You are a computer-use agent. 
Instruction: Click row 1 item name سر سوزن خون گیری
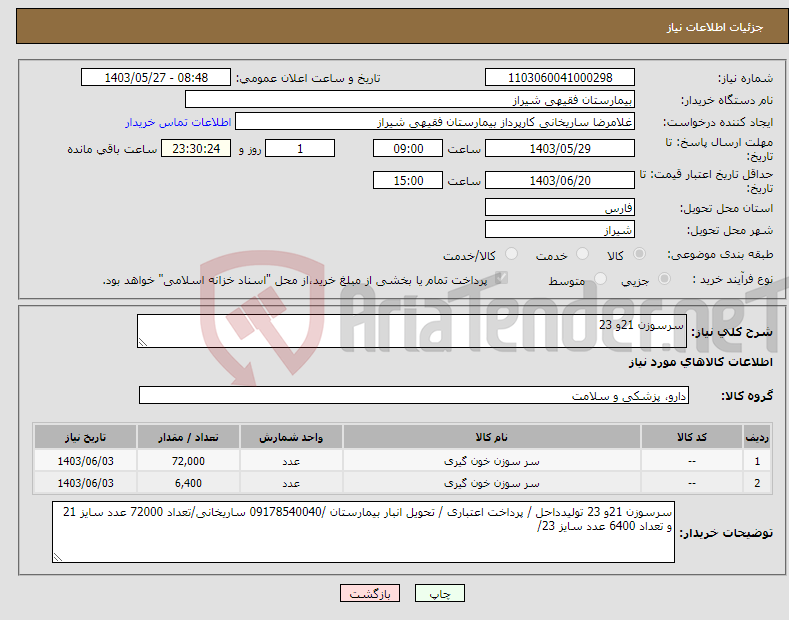491,461
